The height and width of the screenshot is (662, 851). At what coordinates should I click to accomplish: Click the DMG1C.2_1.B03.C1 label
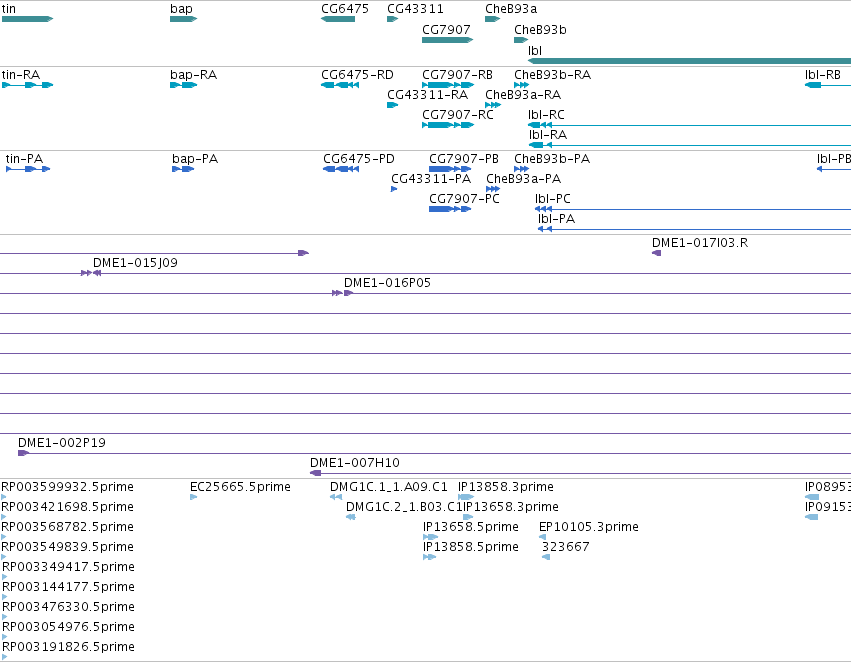tap(404, 507)
